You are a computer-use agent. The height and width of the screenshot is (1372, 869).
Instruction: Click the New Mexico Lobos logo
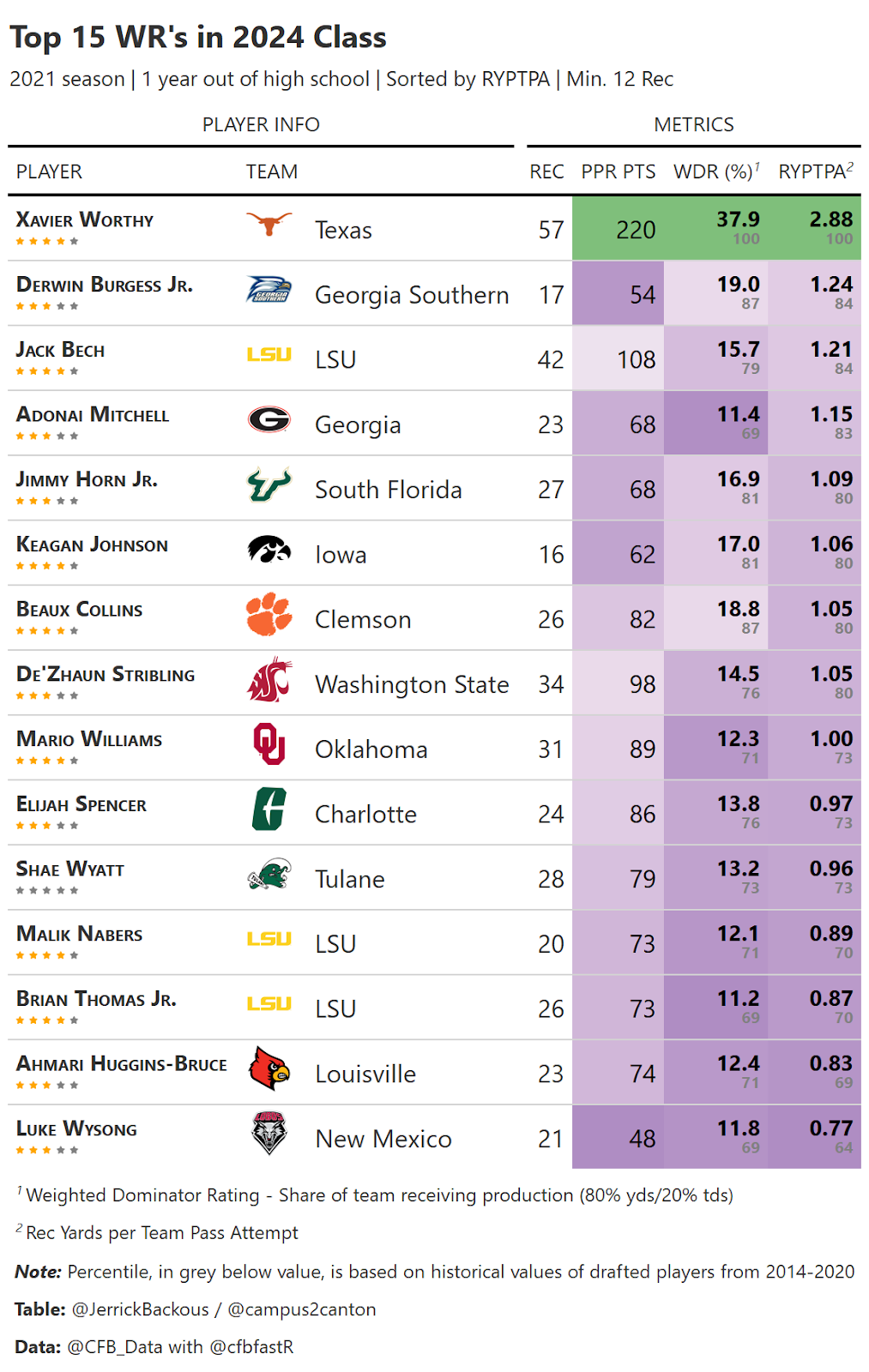(x=269, y=1134)
